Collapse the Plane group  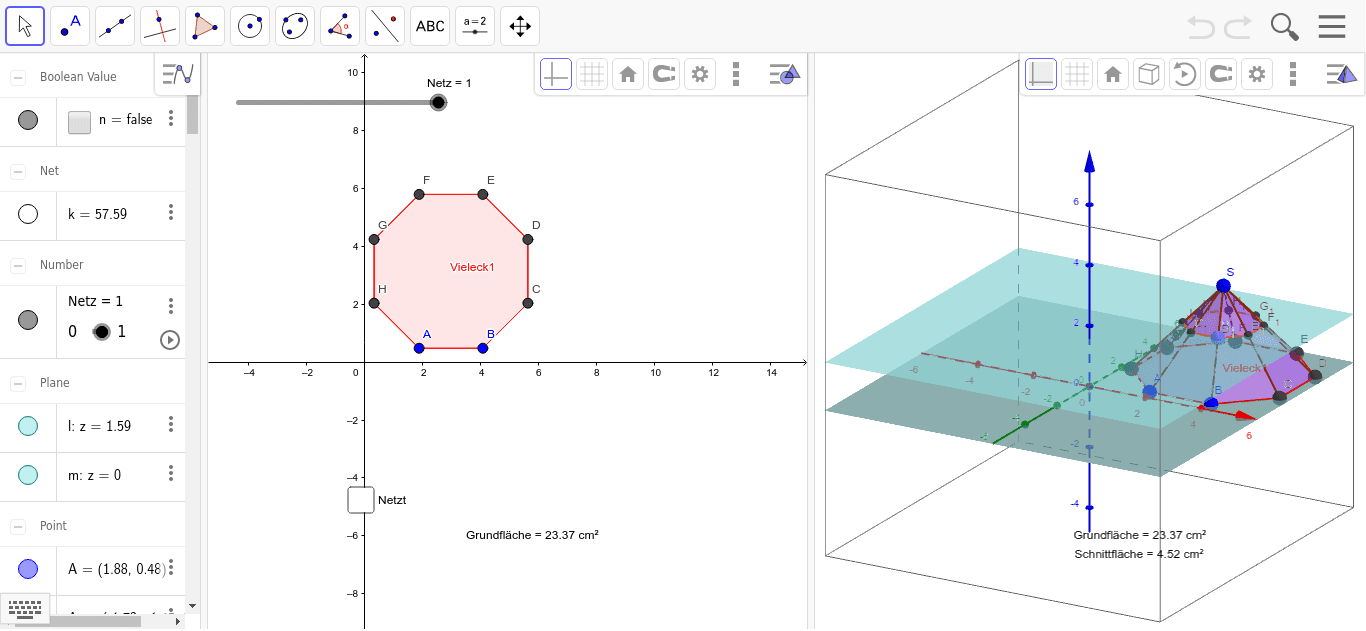(18, 383)
